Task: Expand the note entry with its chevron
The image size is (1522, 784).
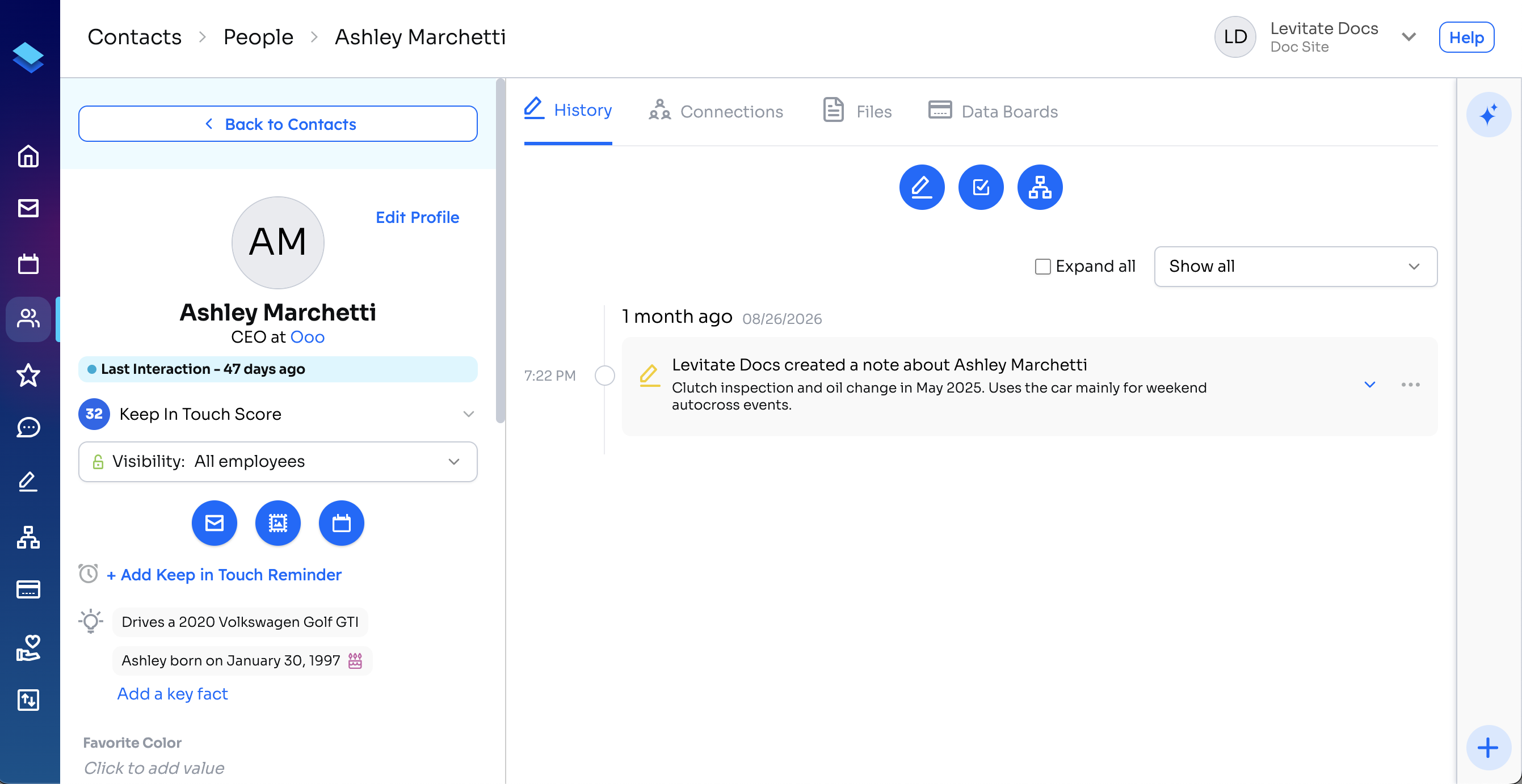Action: pyautogui.click(x=1369, y=385)
